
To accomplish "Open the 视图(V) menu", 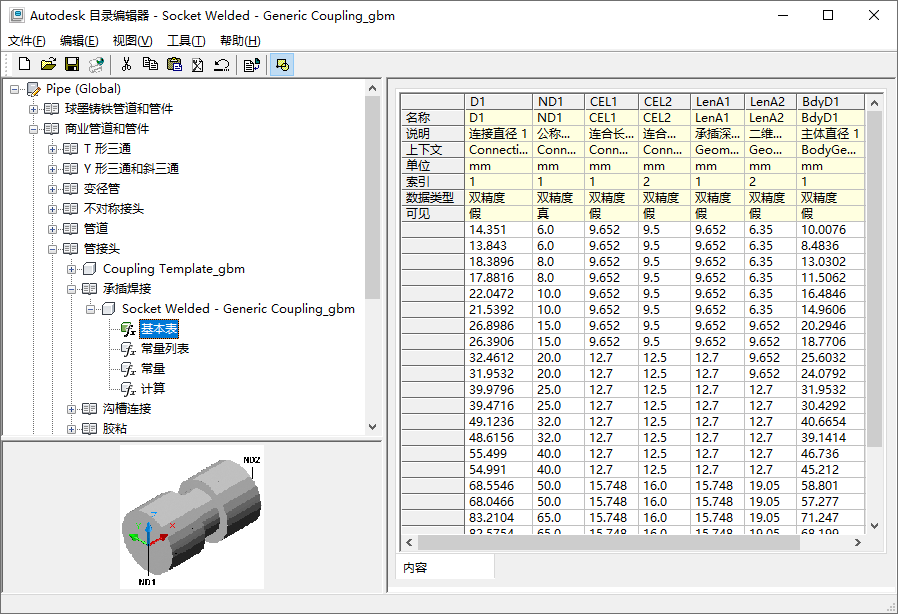I will pos(132,41).
